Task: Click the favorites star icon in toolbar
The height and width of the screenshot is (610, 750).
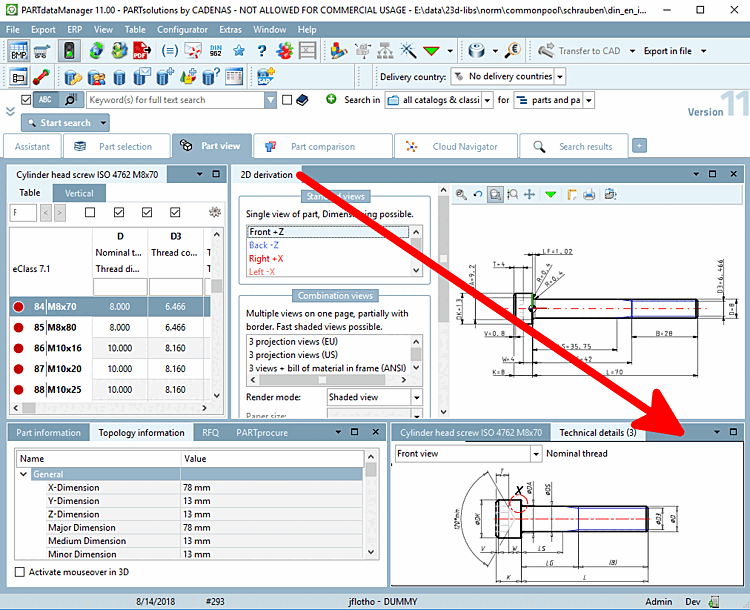Action: click(238, 51)
